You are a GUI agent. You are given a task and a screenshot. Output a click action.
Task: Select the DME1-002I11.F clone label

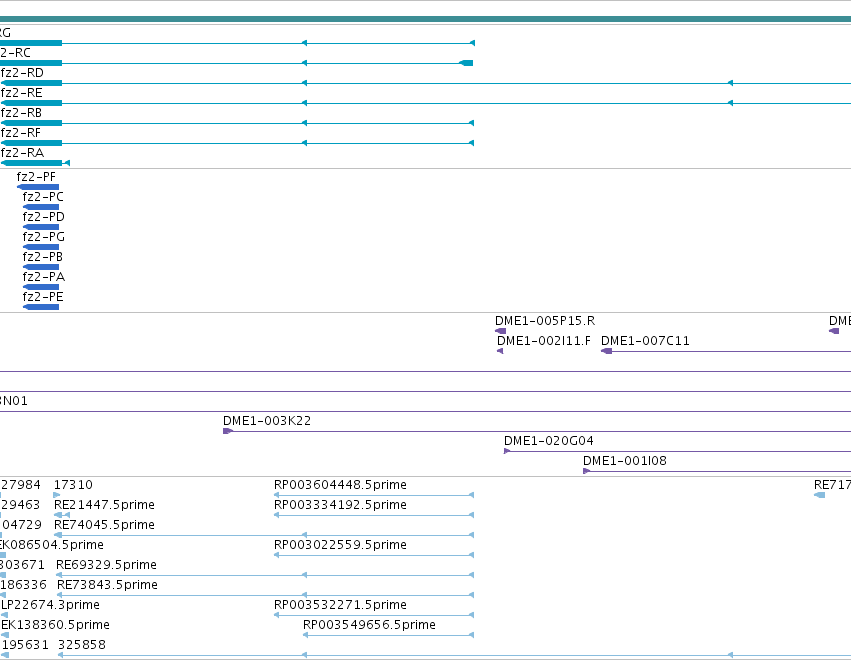pyautogui.click(x=544, y=341)
